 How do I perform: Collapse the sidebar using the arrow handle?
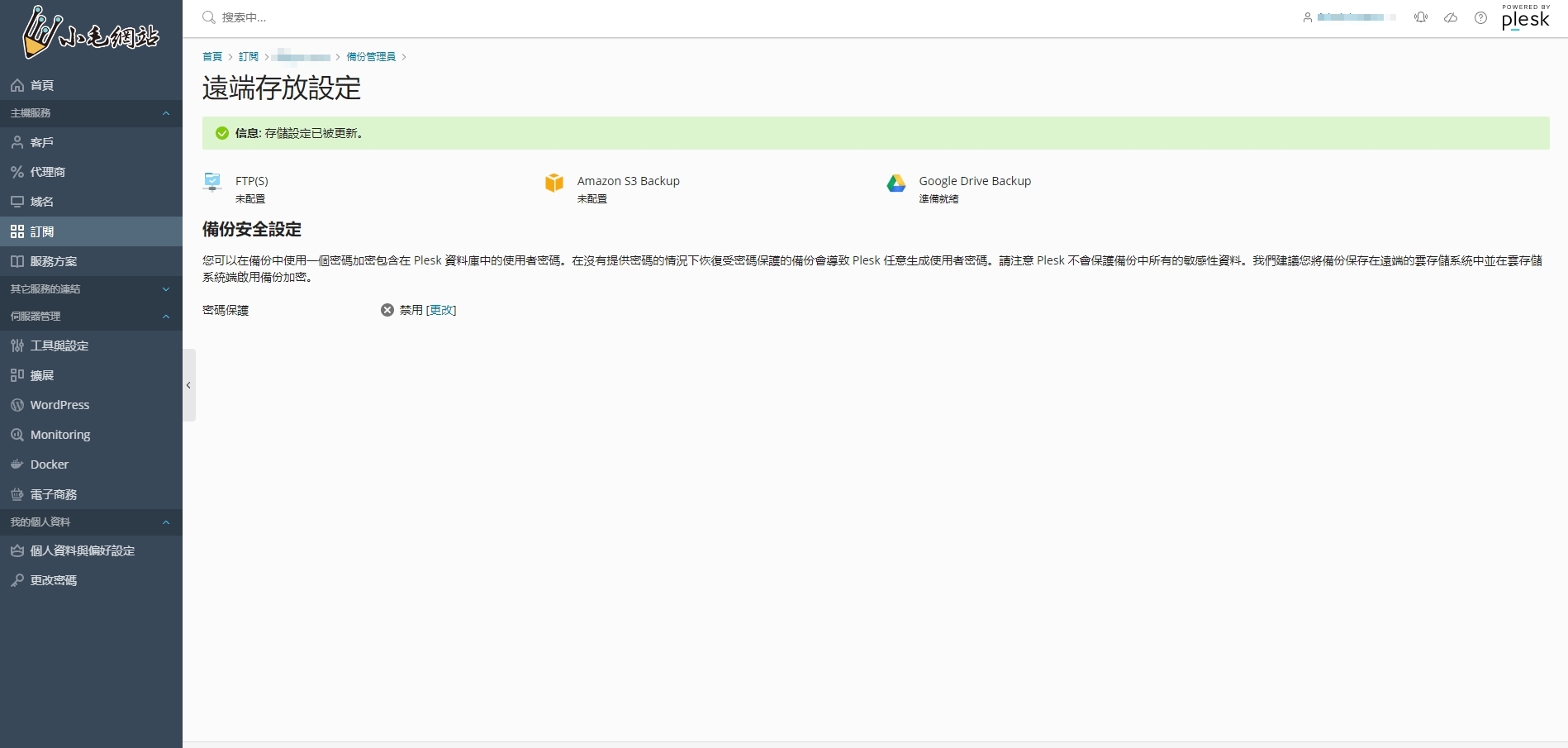188,385
